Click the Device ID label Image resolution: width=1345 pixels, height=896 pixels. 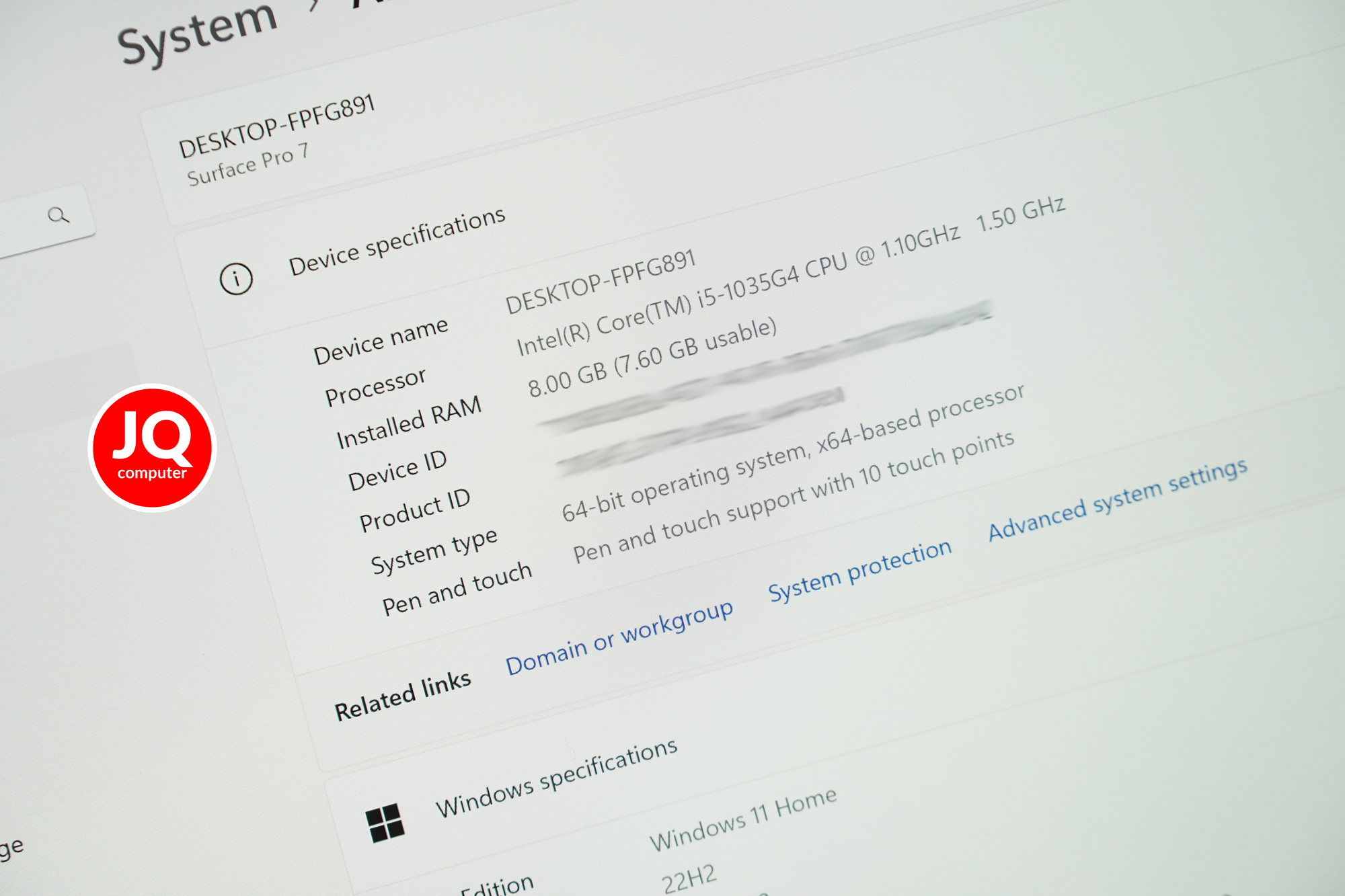[x=397, y=470]
